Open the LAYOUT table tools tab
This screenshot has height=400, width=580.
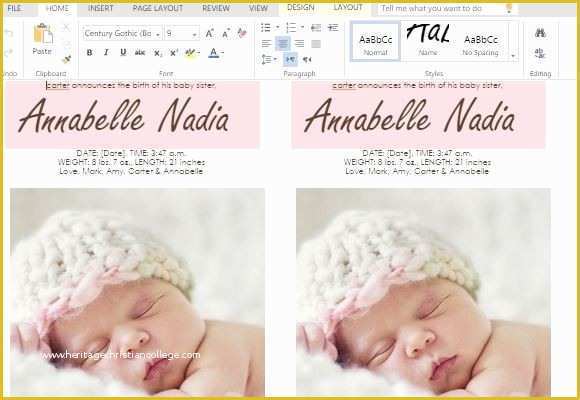(x=348, y=7)
